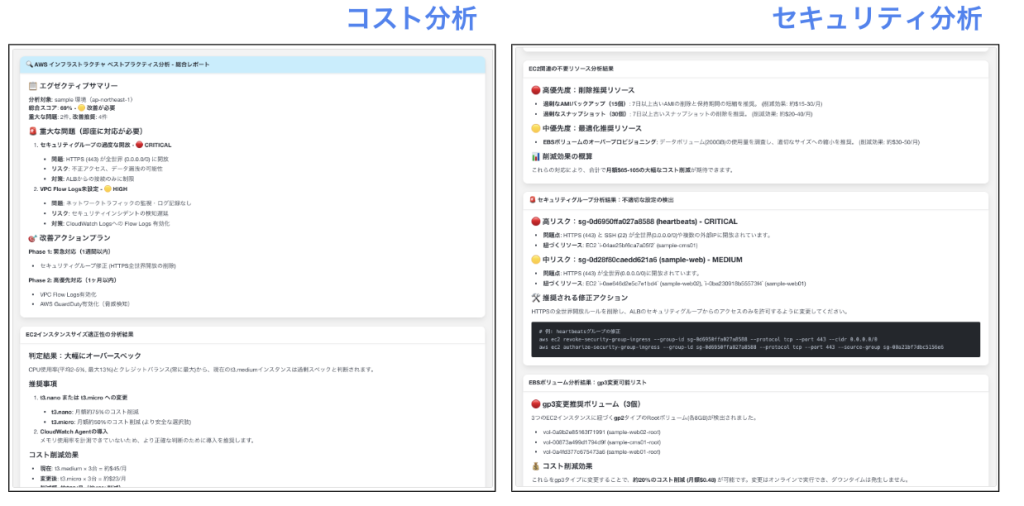Click the siren icon in セキュリティグループ分析結果 header
This screenshot has height=506, width=1024.
coord(532,200)
